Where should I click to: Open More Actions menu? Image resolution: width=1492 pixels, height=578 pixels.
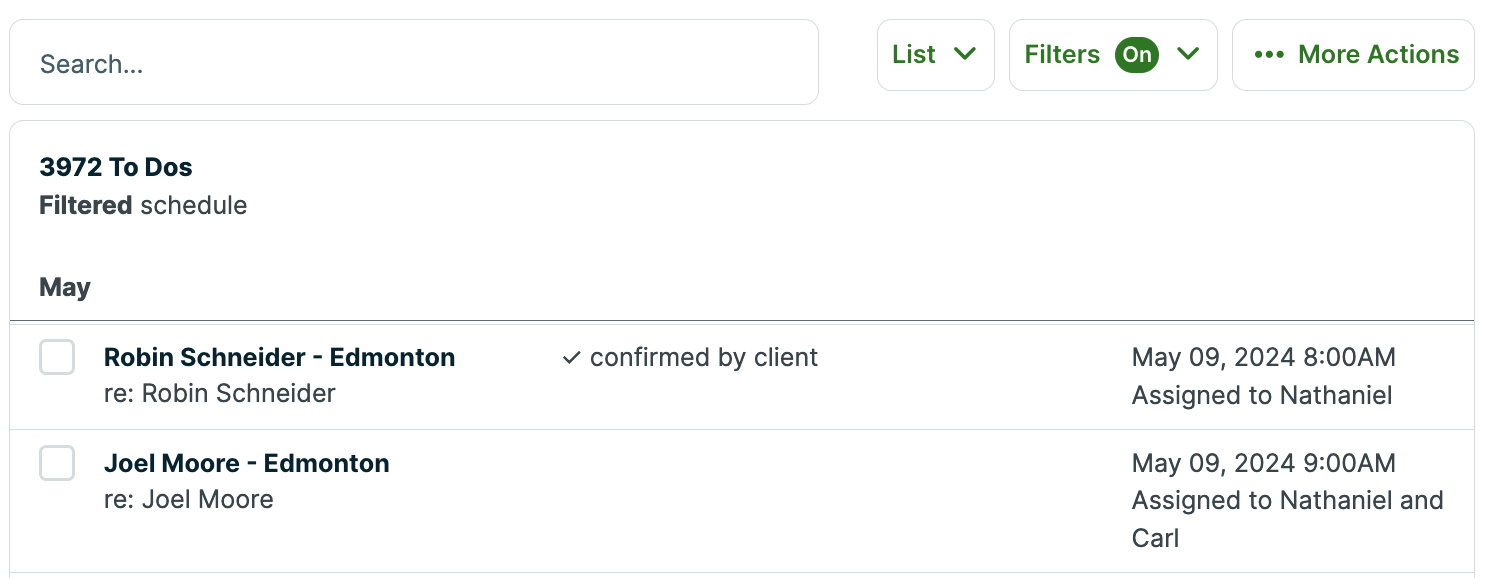(x=1353, y=55)
